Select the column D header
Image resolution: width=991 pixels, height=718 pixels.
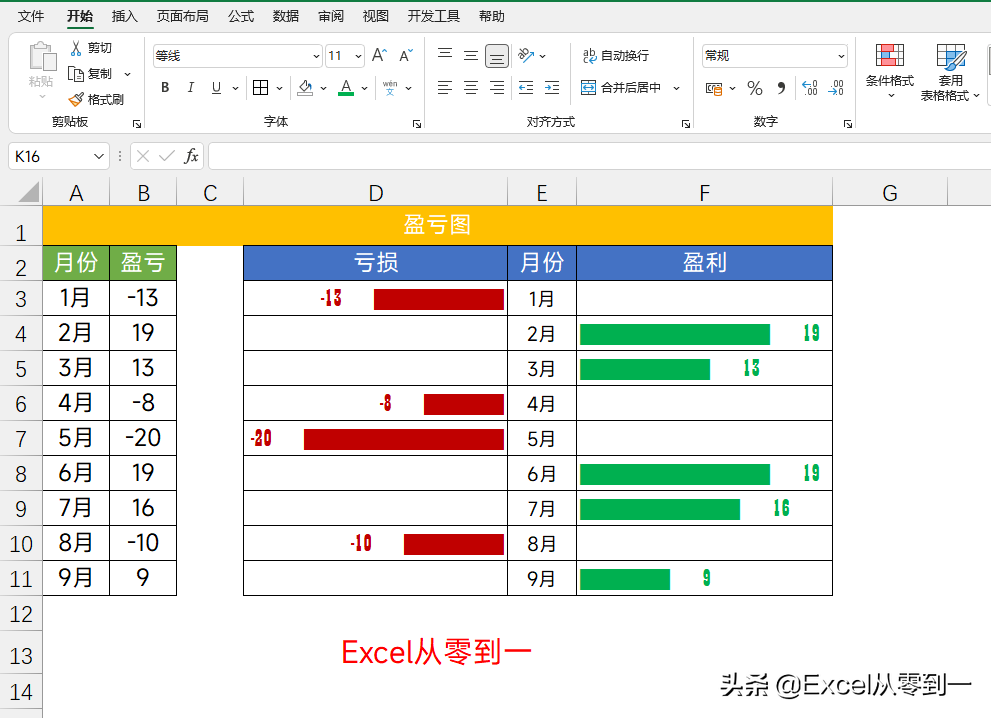(375, 193)
